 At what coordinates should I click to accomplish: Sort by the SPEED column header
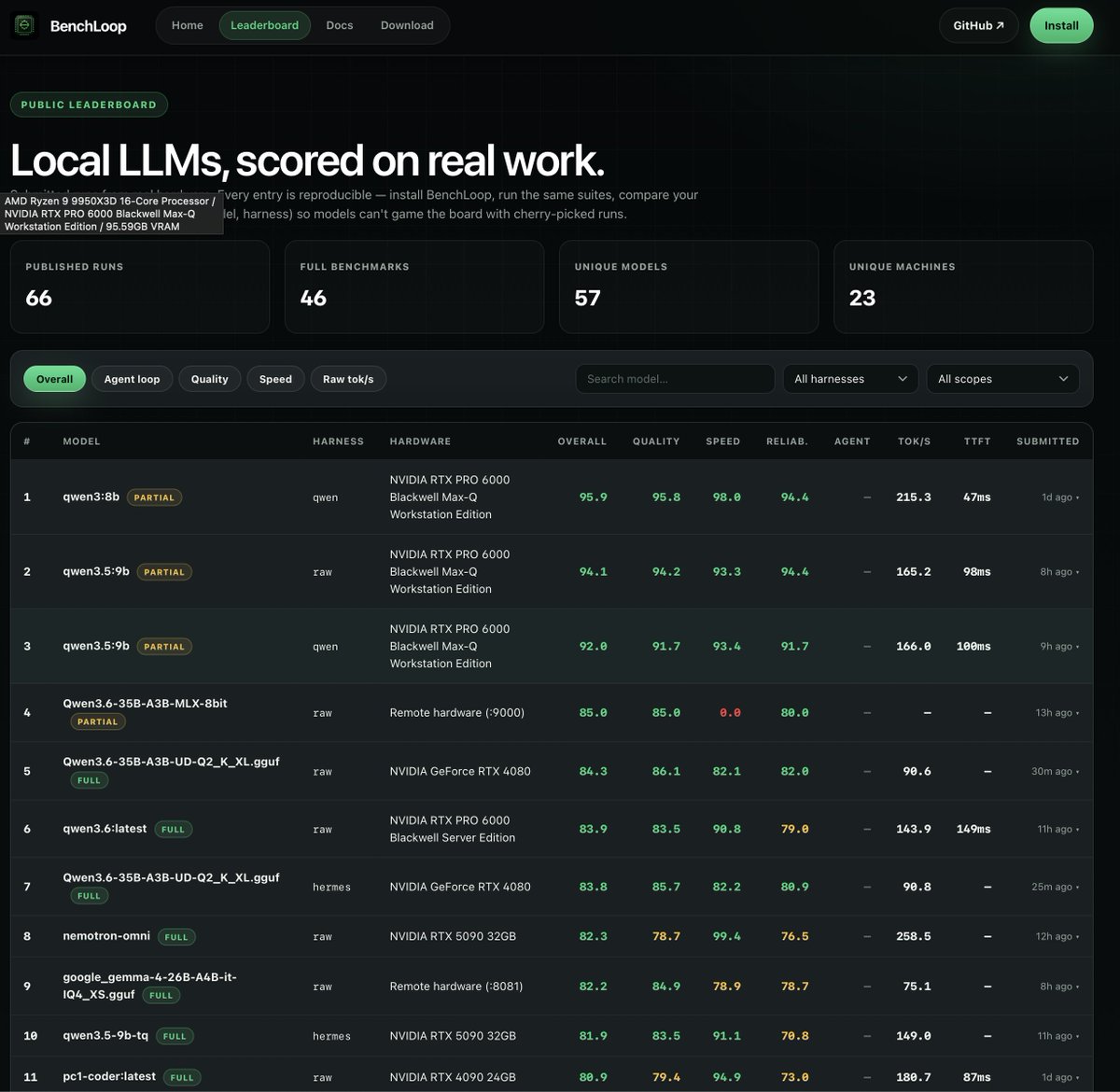pos(723,441)
